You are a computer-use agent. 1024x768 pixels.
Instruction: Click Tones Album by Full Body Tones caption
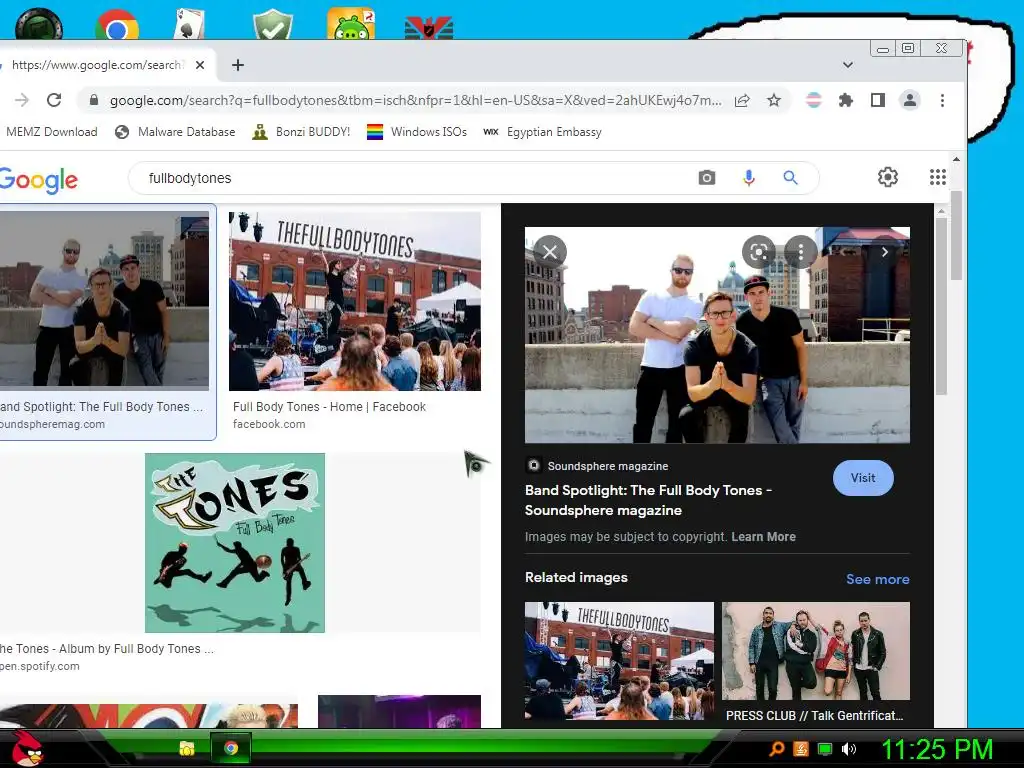pos(106,648)
